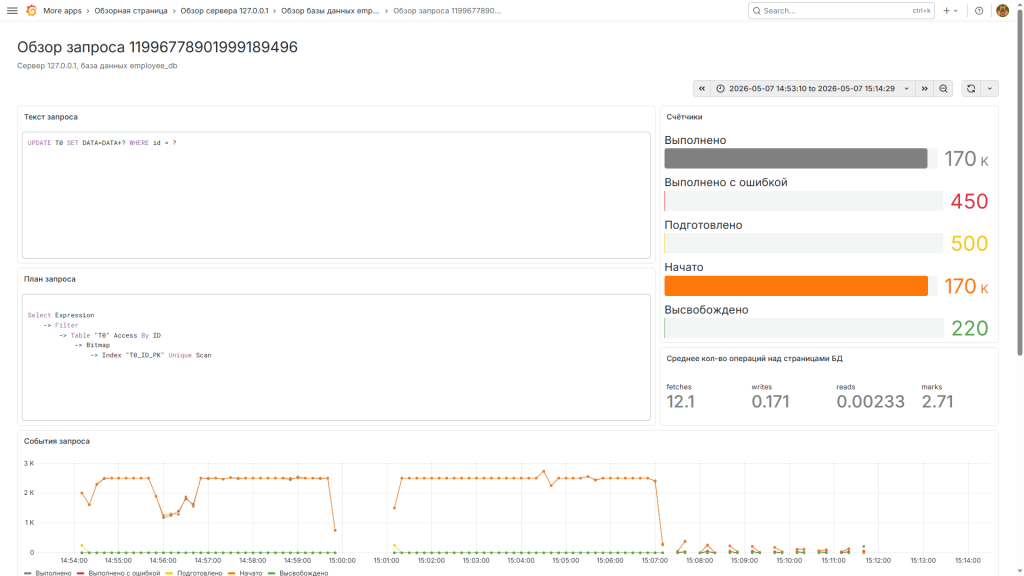The image size is (1024, 576).
Task: Expand the time range picker chevron
Action: pos(906,89)
